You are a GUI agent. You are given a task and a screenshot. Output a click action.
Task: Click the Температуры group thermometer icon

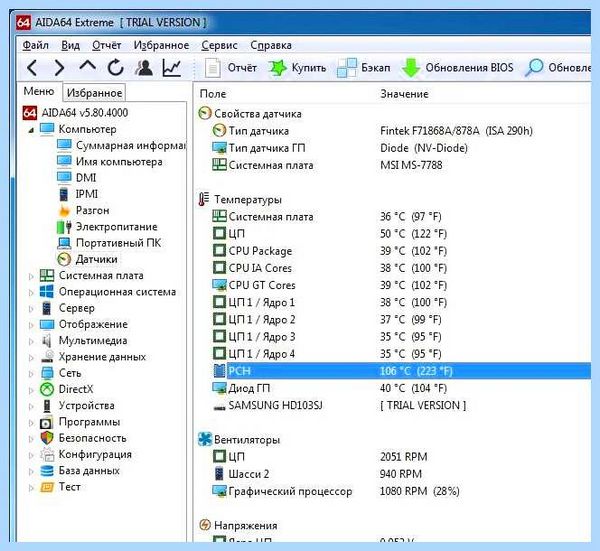204,199
